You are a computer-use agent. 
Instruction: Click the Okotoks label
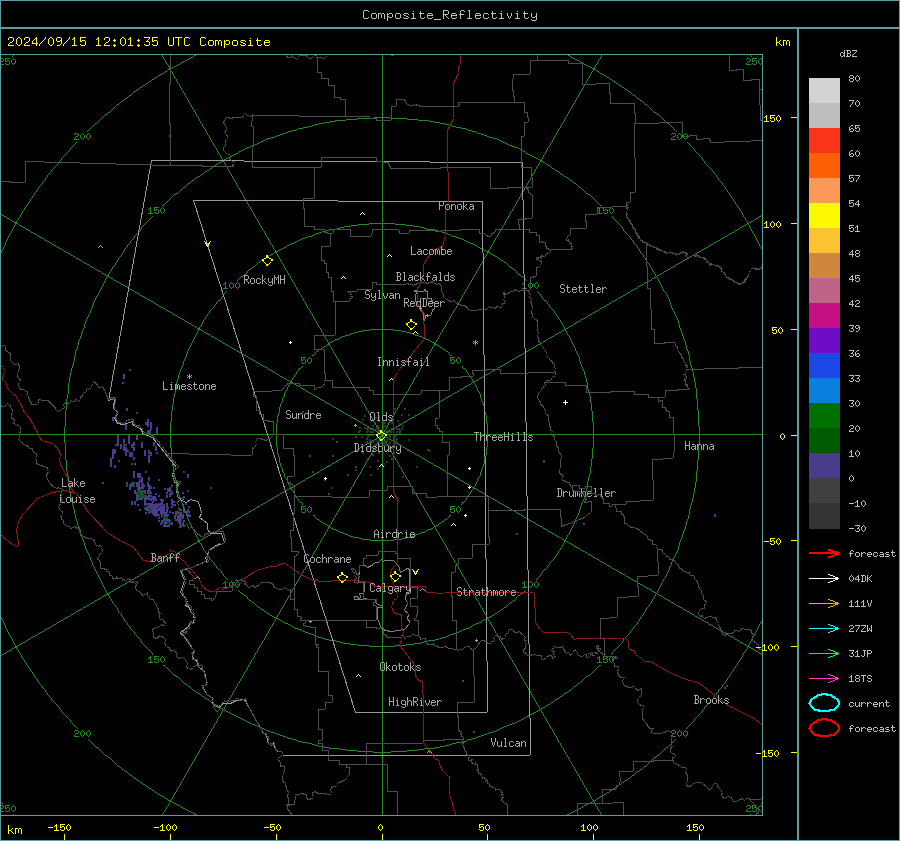[x=400, y=666]
